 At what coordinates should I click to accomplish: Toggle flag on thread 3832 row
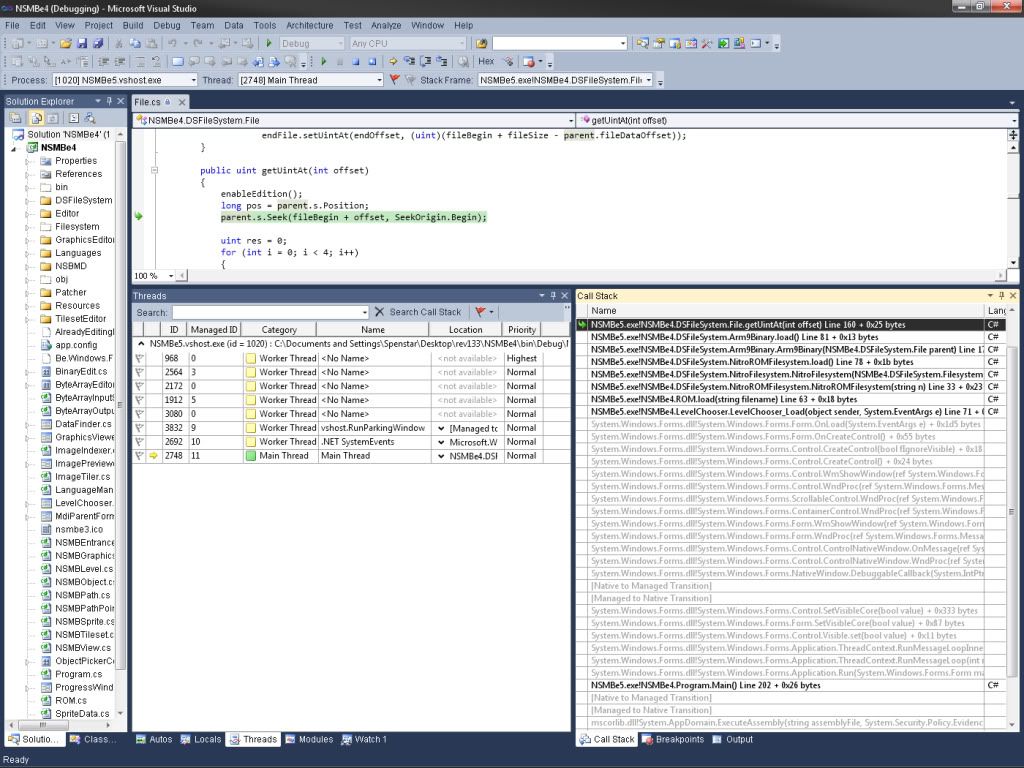coord(140,428)
